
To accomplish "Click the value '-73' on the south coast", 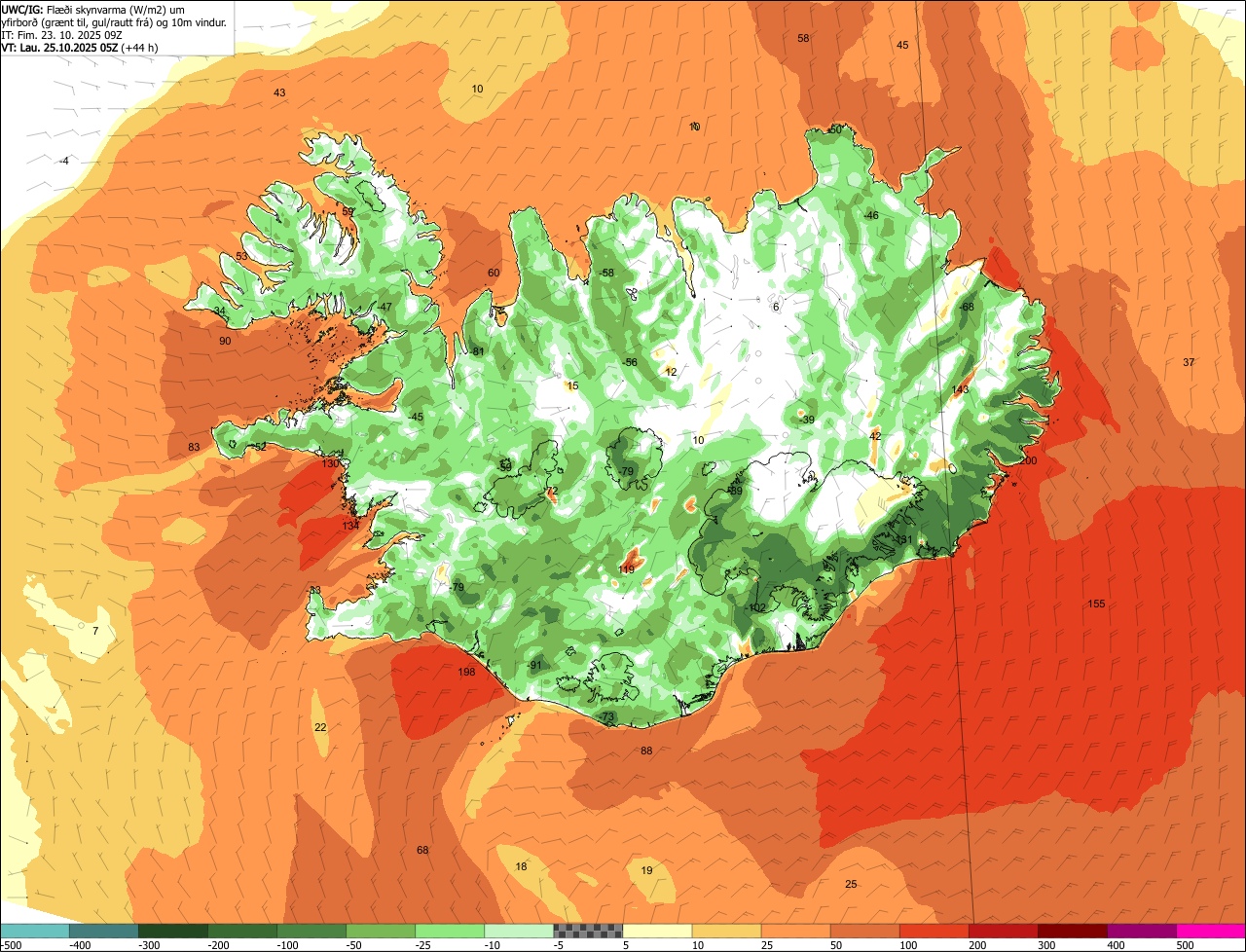I will (x=607, y=717).
